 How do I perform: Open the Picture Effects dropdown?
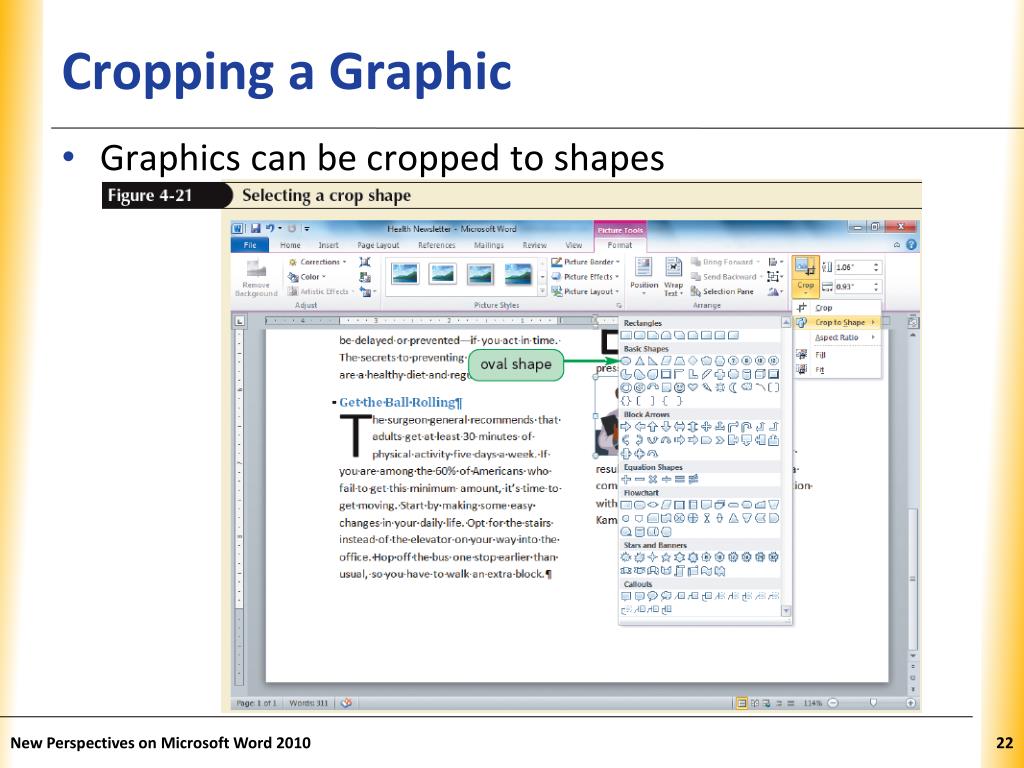pos(585,277)
